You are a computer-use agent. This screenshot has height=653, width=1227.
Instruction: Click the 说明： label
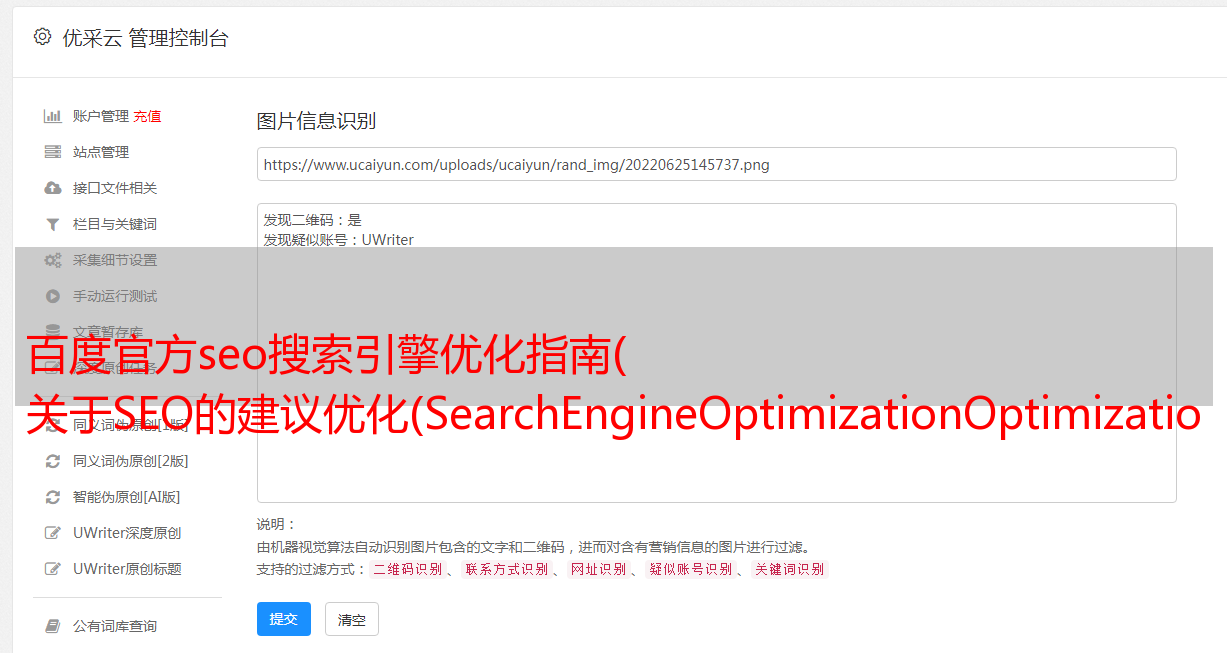tap(276, 524)
